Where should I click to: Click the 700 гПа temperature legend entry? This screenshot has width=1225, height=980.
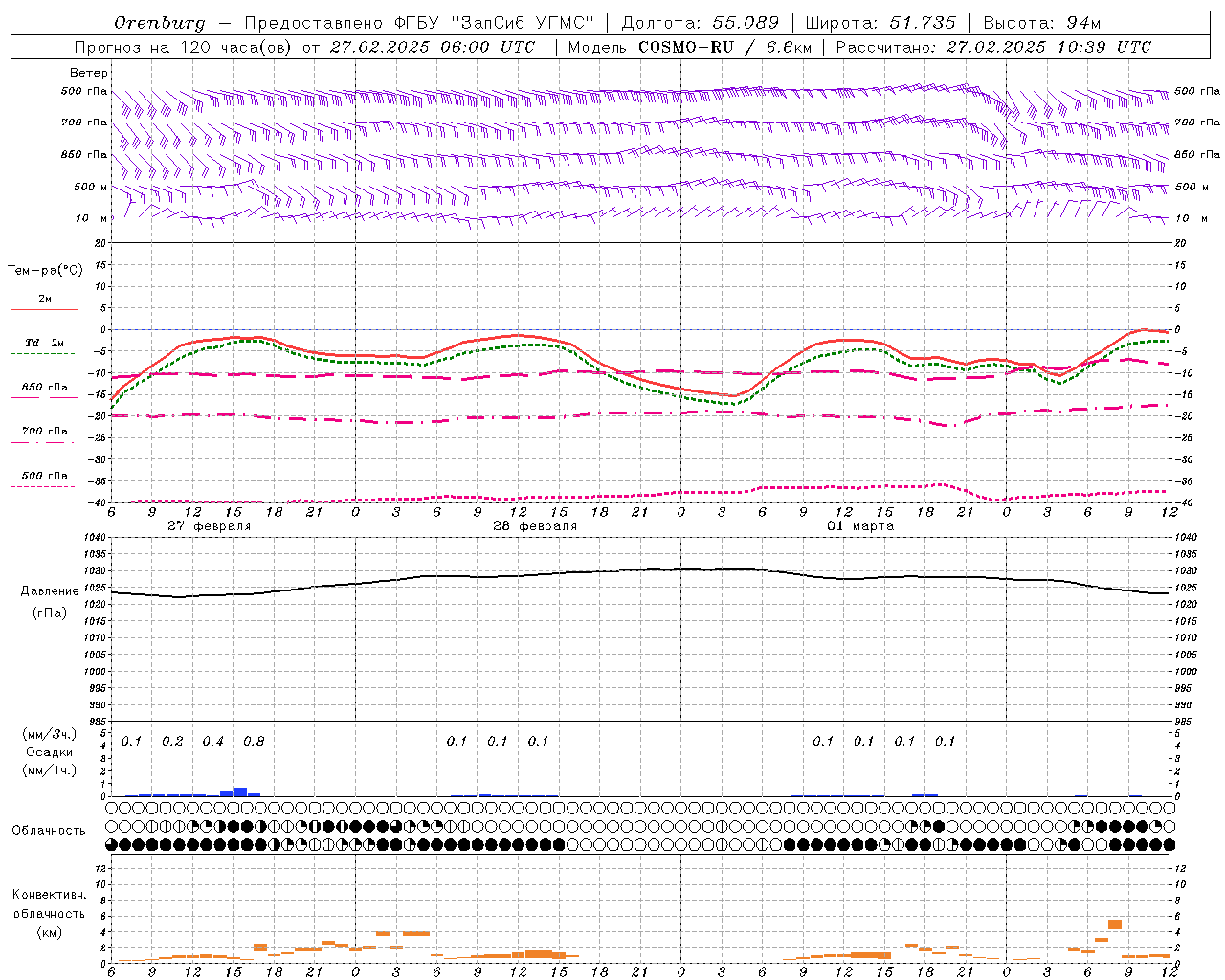point(44,432)
